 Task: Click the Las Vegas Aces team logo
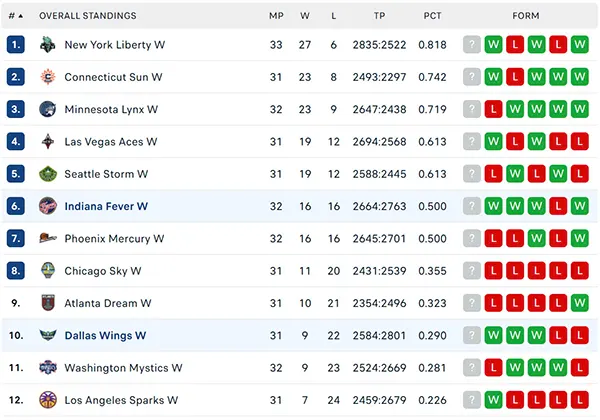point(48,142)
